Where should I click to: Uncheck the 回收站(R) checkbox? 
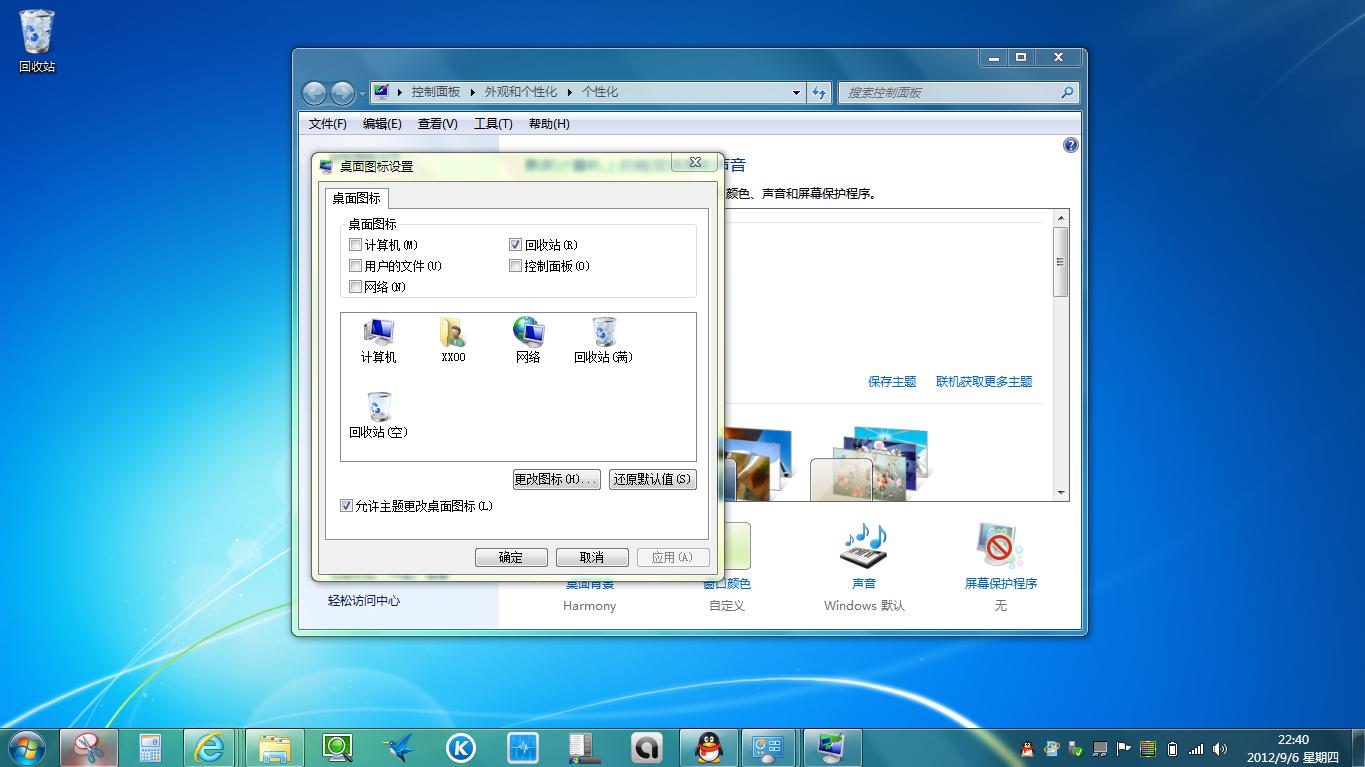click(515, 244)
